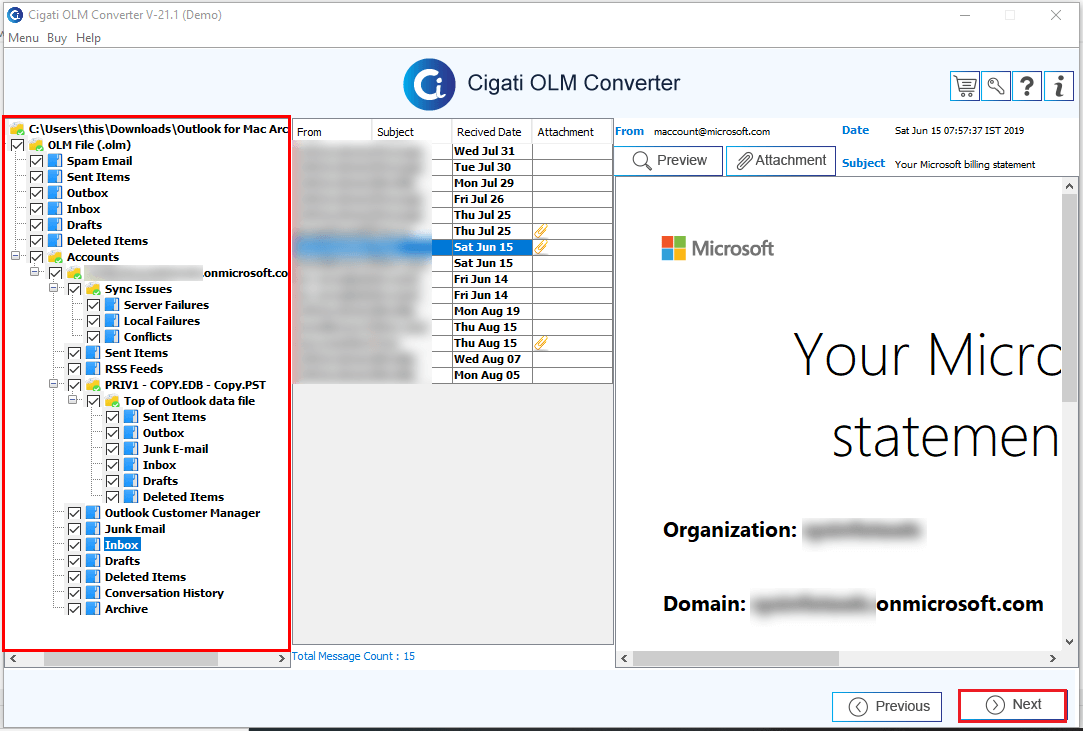The width and height of the screenshot is (1083, 731).
Task: Click attachment paperclip in Sat Jun 15 row
Action: tap(541, 247)
